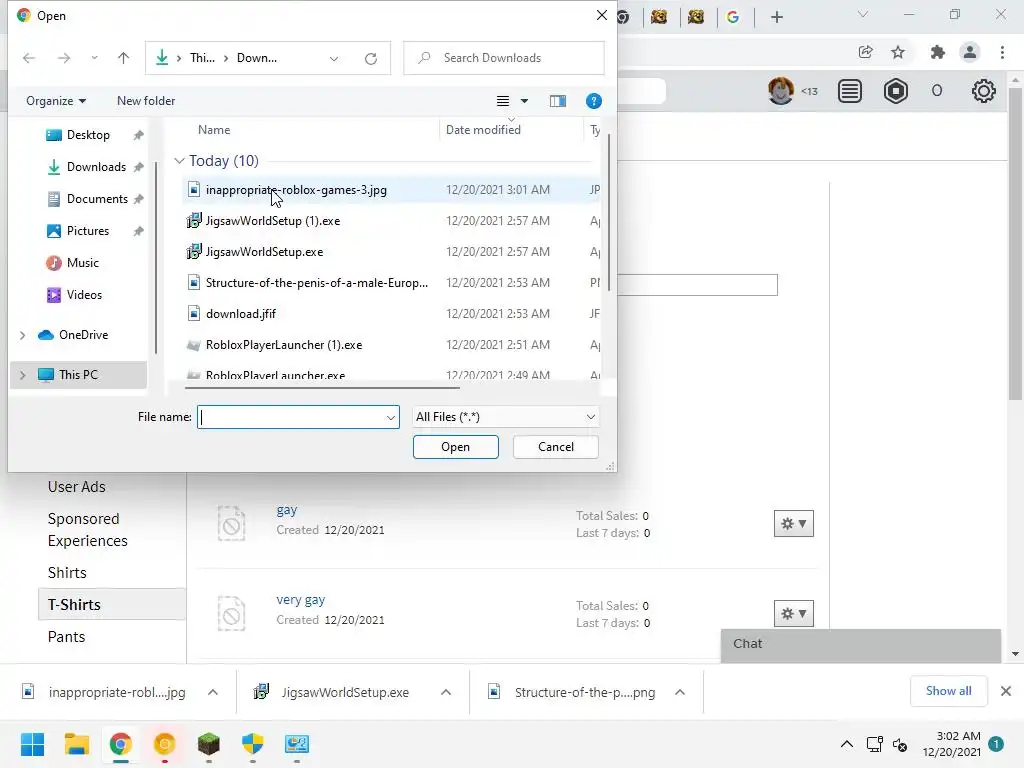
Task: Go back in the Open dialog
Action: [x=29, y=58]
